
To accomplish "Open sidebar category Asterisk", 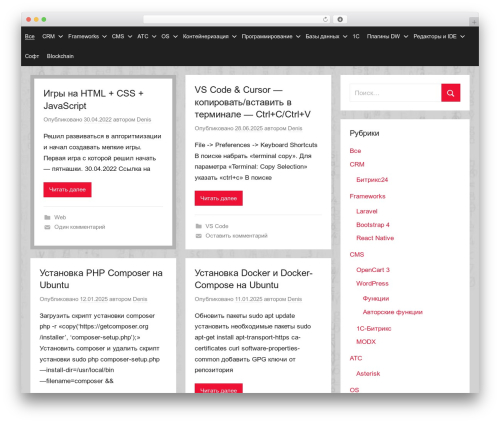I will pyautogui.click(x=368, y=374).
